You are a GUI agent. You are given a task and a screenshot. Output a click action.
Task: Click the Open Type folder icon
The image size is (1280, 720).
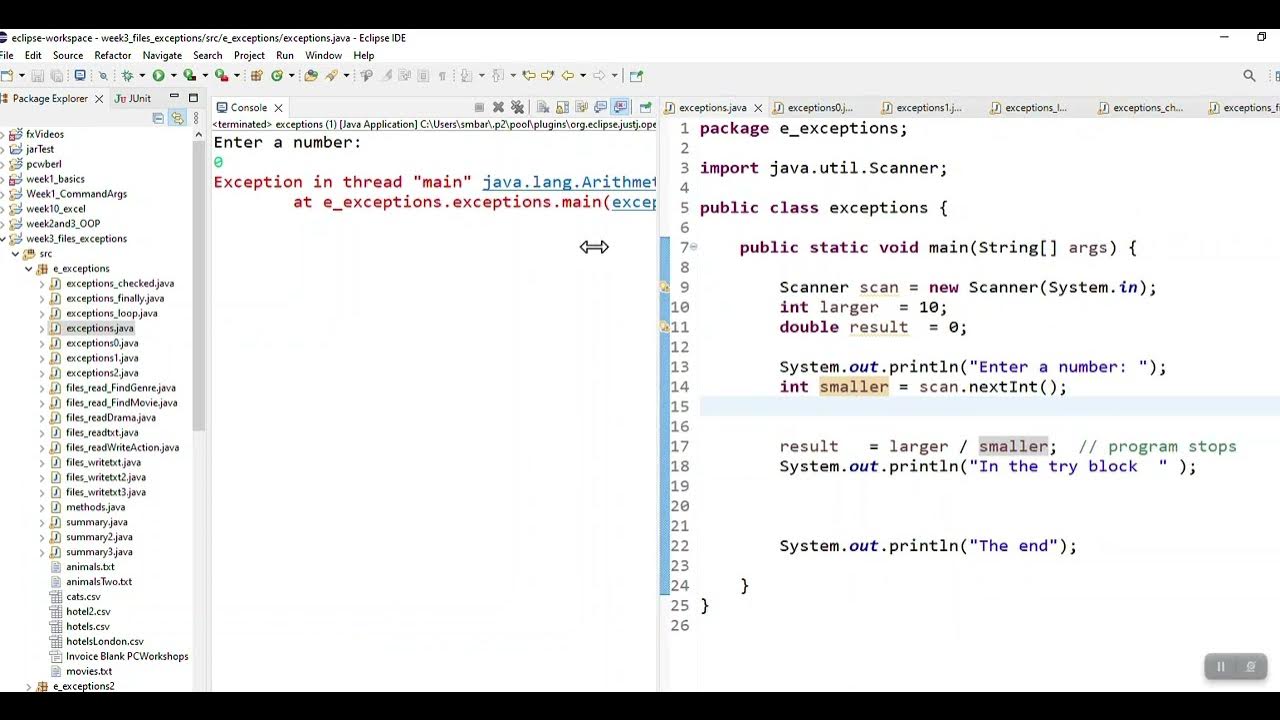[x=310, y=75]
